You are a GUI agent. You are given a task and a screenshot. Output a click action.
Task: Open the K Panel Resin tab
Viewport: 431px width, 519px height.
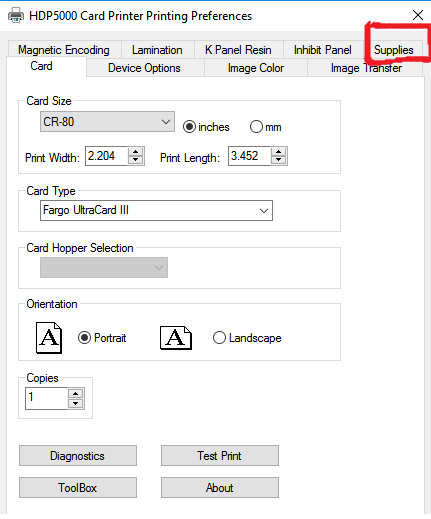238,50
